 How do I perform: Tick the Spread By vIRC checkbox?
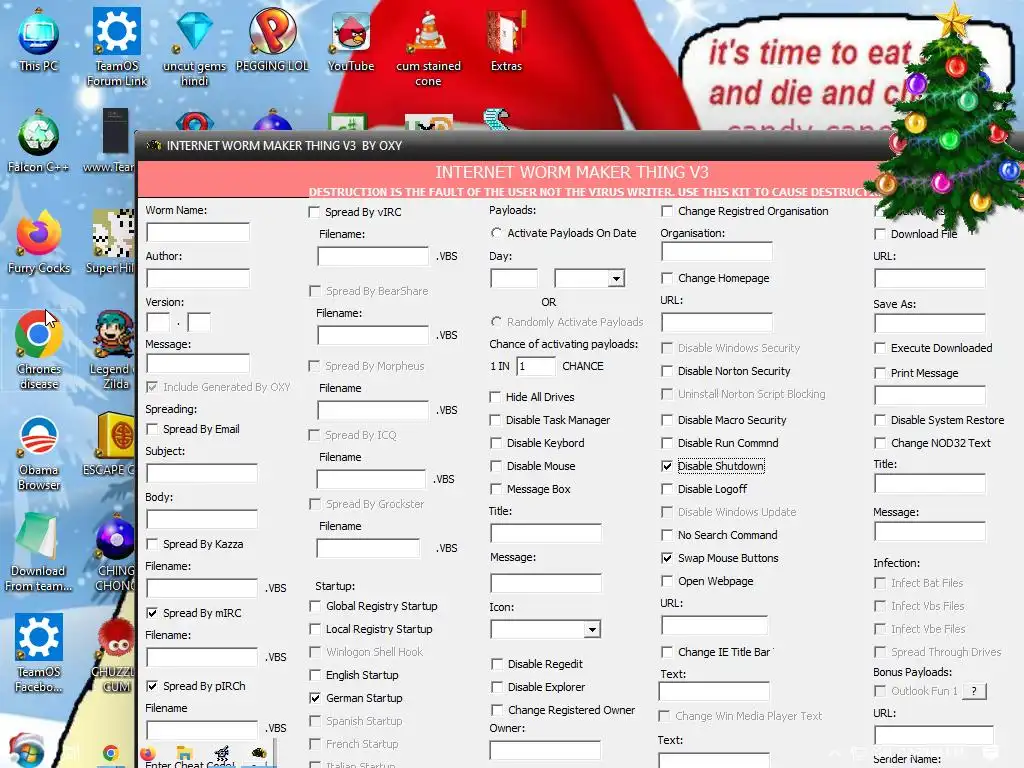(x=315, y=212)
